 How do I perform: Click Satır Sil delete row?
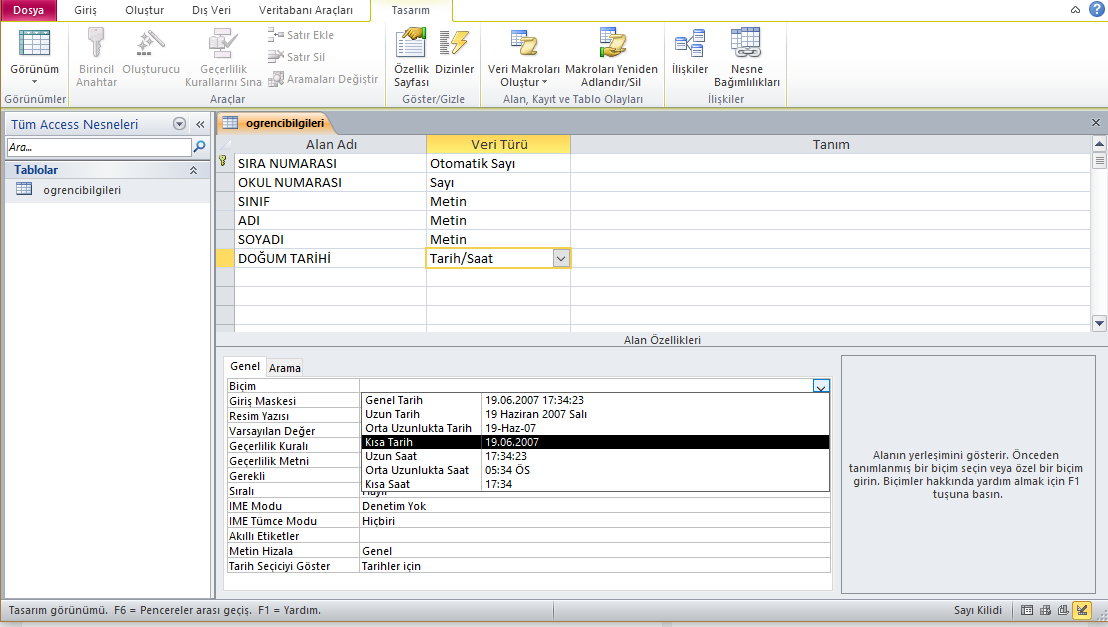296,57
